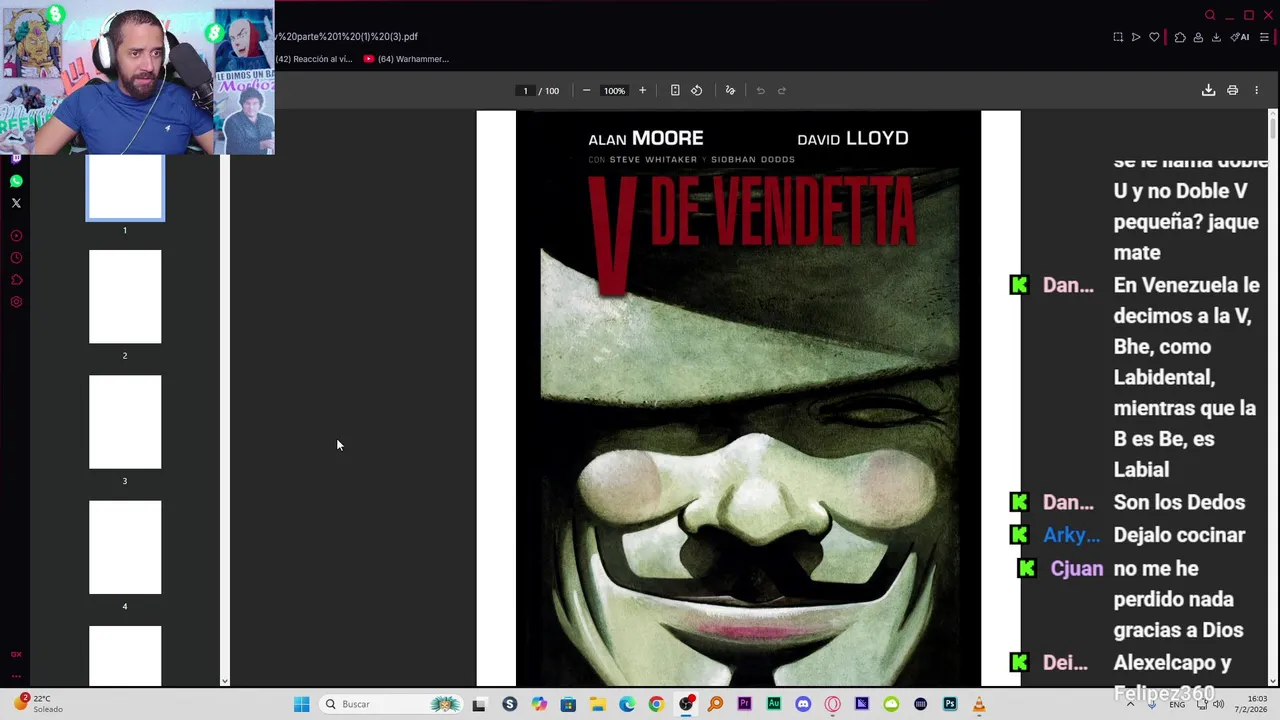Open Adobe Audition from the taskbar
Viewport: 1280px width, 720px height.
(774, 704)
